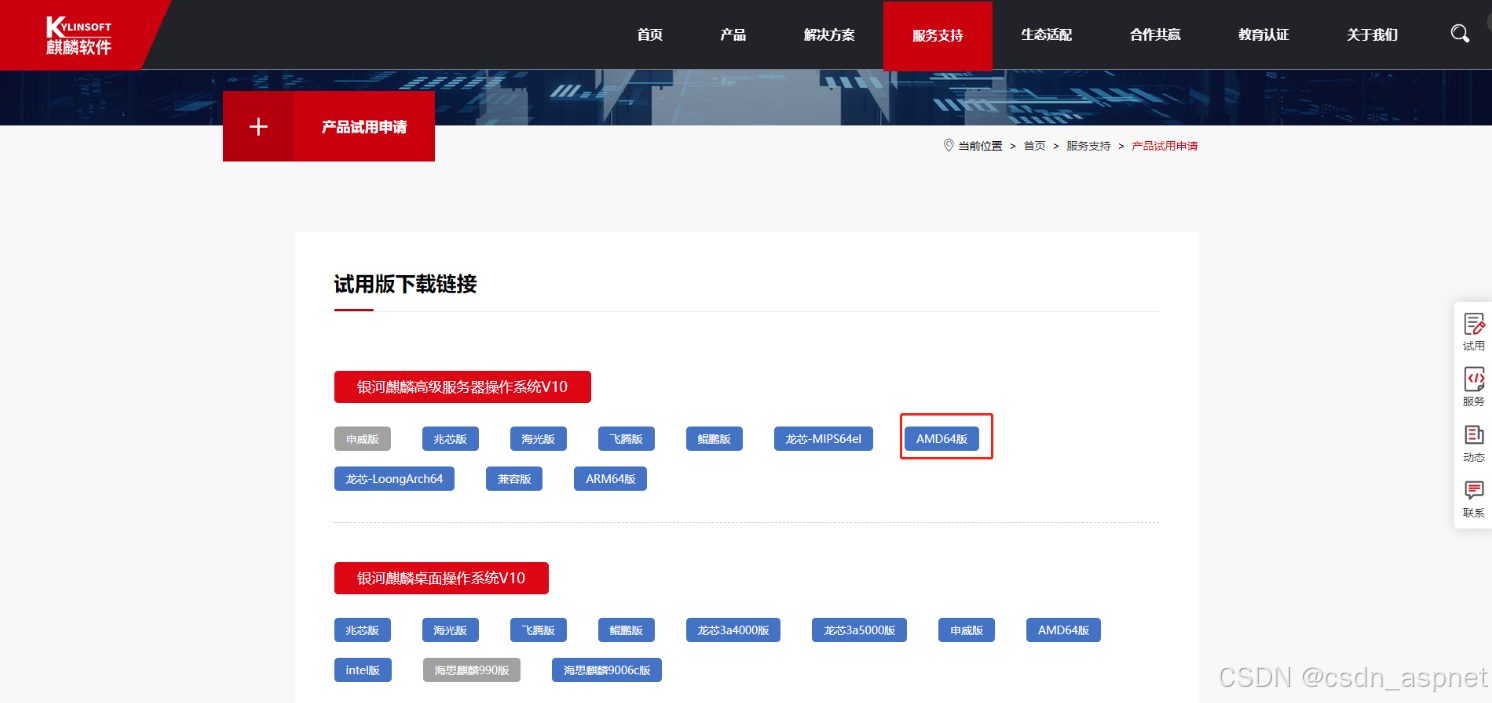Click the Kylinsoft logo in header
This screenshot has width=1492, height=703.
(78, 35)
